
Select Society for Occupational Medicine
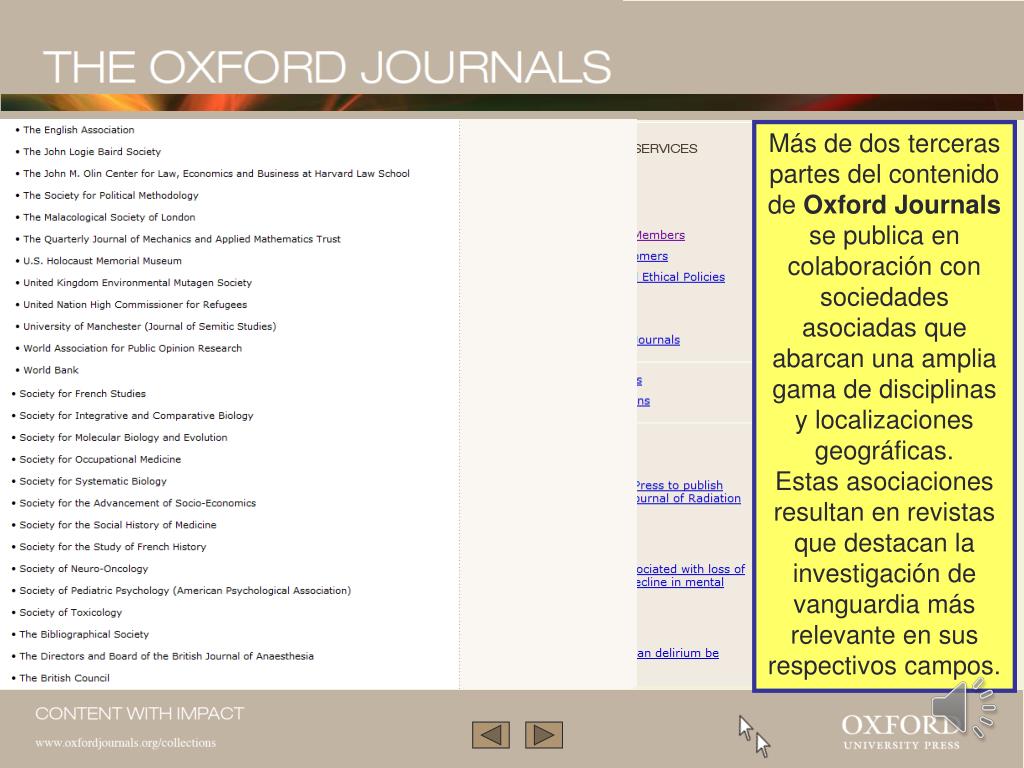click(100, 459)
